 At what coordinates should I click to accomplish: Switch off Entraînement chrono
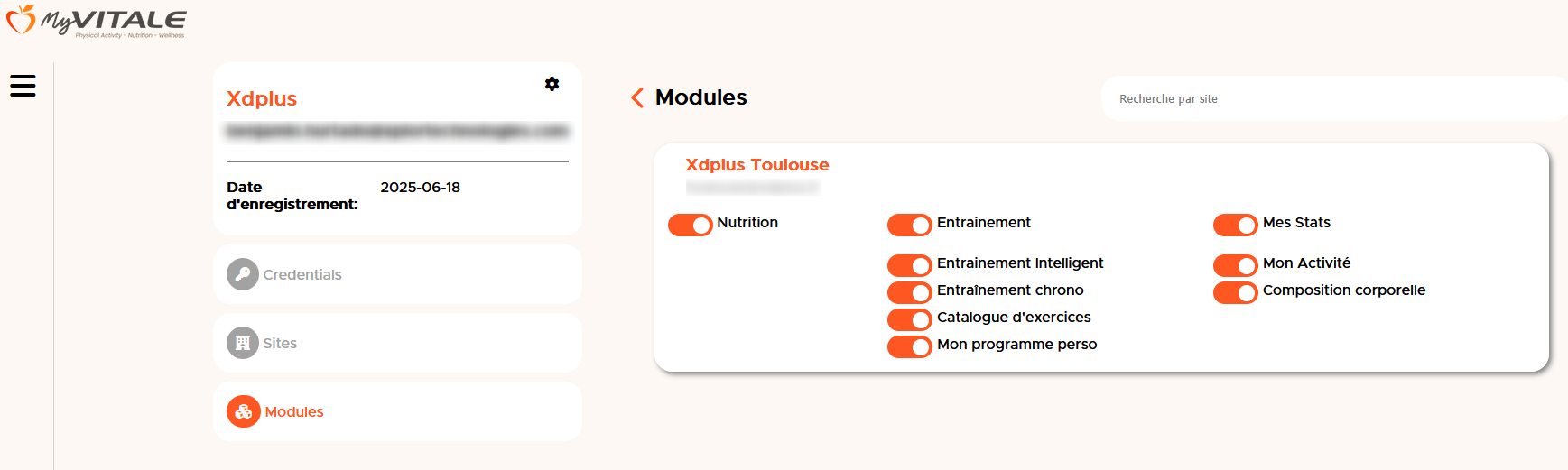pyautogui.click(x=910, y=292)
